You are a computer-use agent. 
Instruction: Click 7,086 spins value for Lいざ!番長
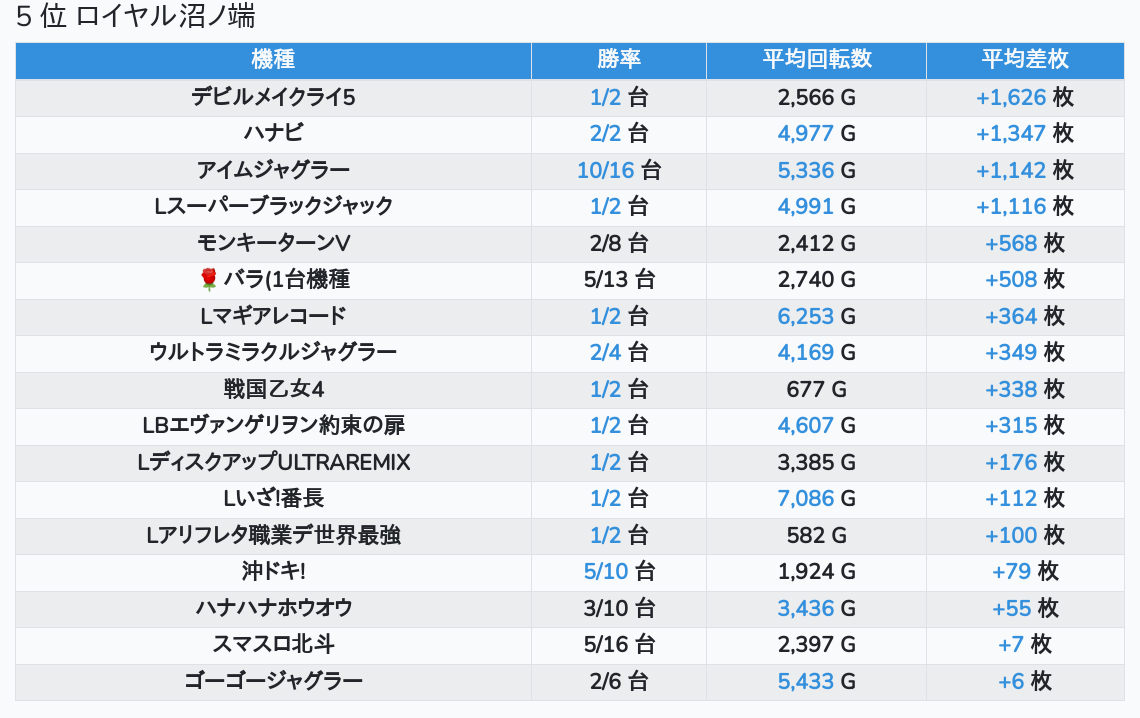(806, 499)
